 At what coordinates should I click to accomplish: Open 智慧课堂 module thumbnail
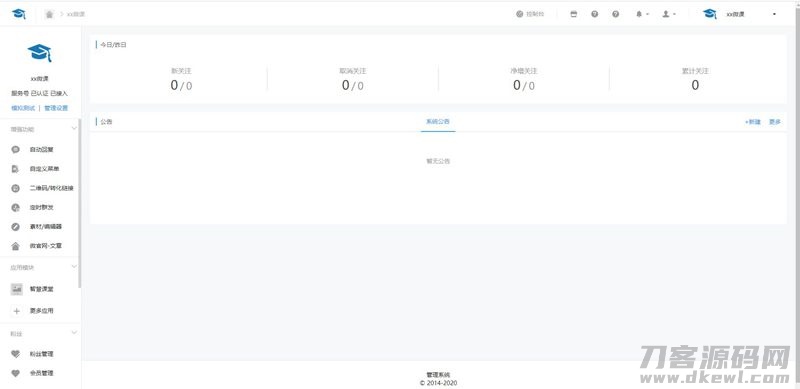tap(17, 289)
